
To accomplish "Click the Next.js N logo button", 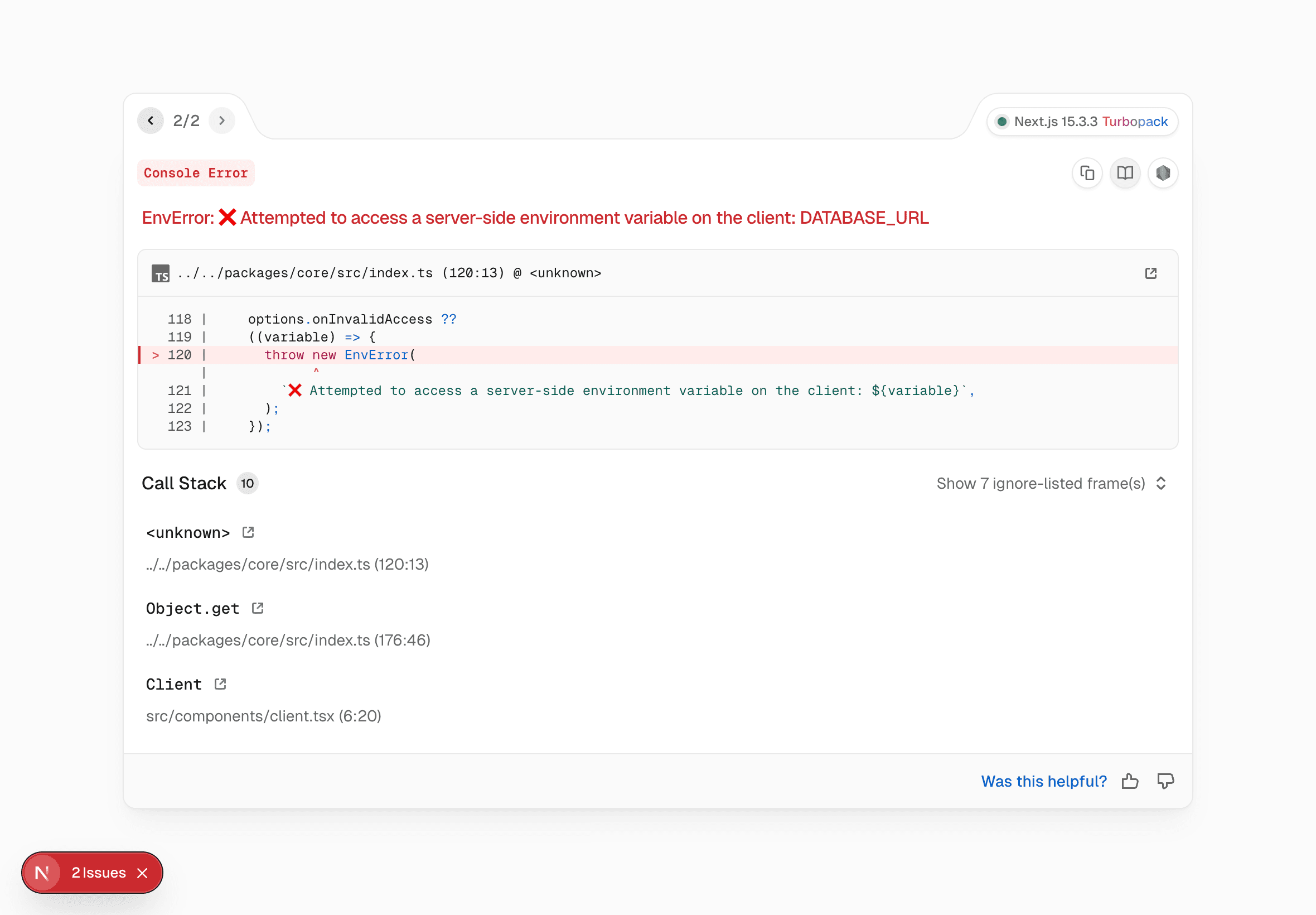I will pos(42,873).
